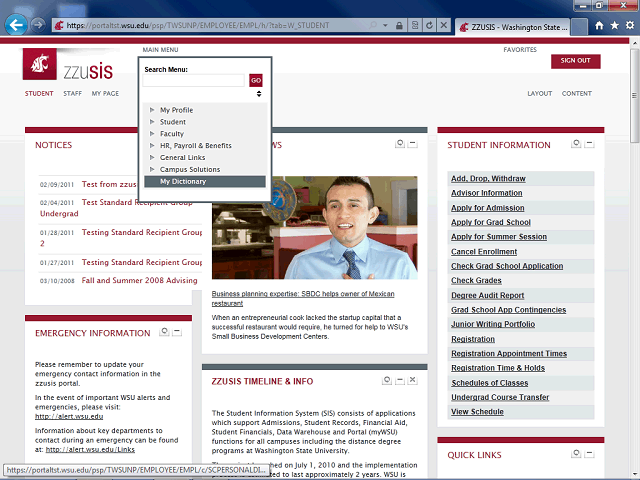The width and height of the screenshot is (640, 480).
Task: Open the alert.wsu.edu/Links link
Action: point(90,449)
